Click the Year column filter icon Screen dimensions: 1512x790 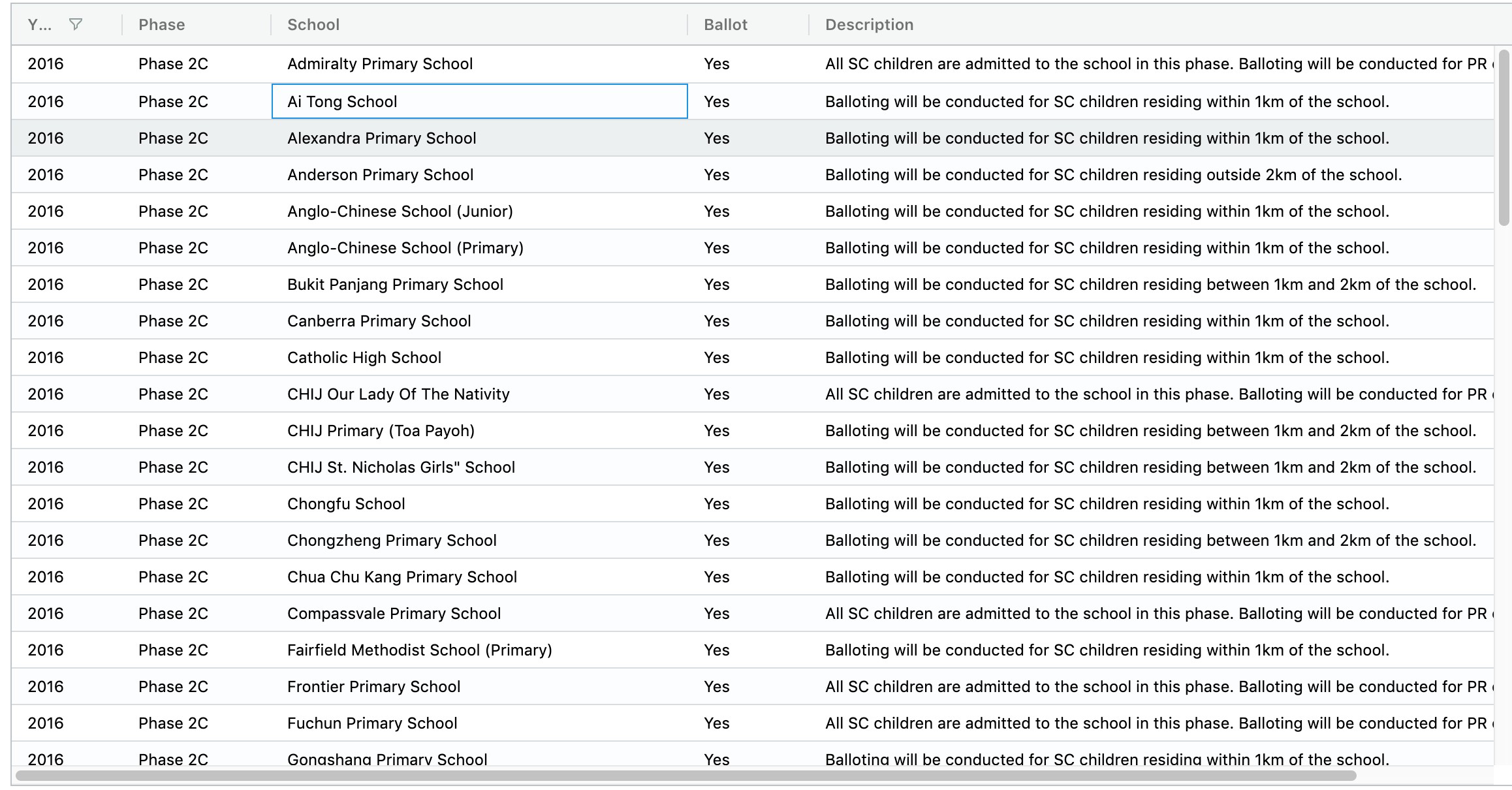click(x=76, y=25)
